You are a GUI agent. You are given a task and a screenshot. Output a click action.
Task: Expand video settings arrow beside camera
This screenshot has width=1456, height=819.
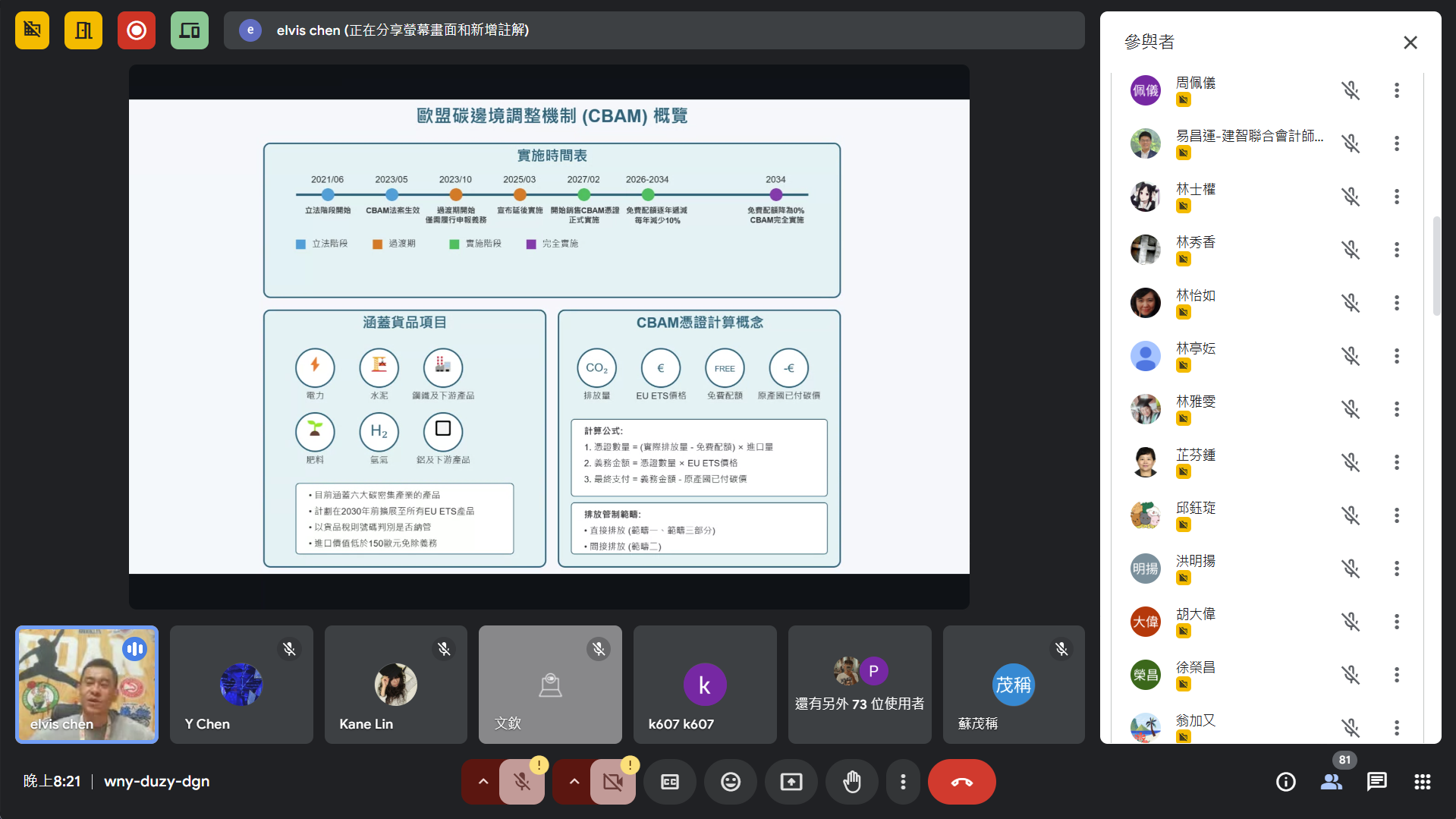click(574, 782)
